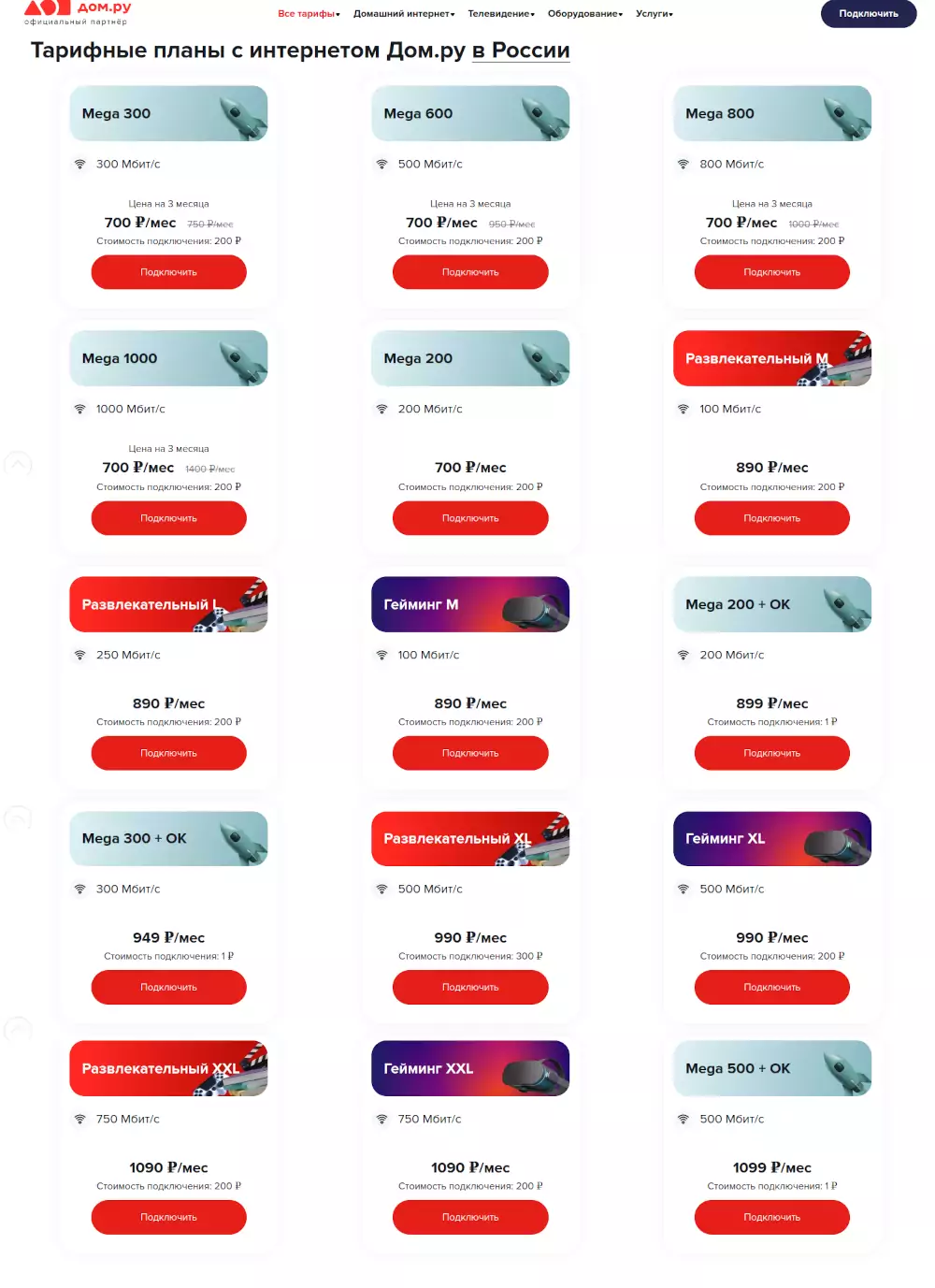Click the Дом.ру logo in the header

click(78, 11)
